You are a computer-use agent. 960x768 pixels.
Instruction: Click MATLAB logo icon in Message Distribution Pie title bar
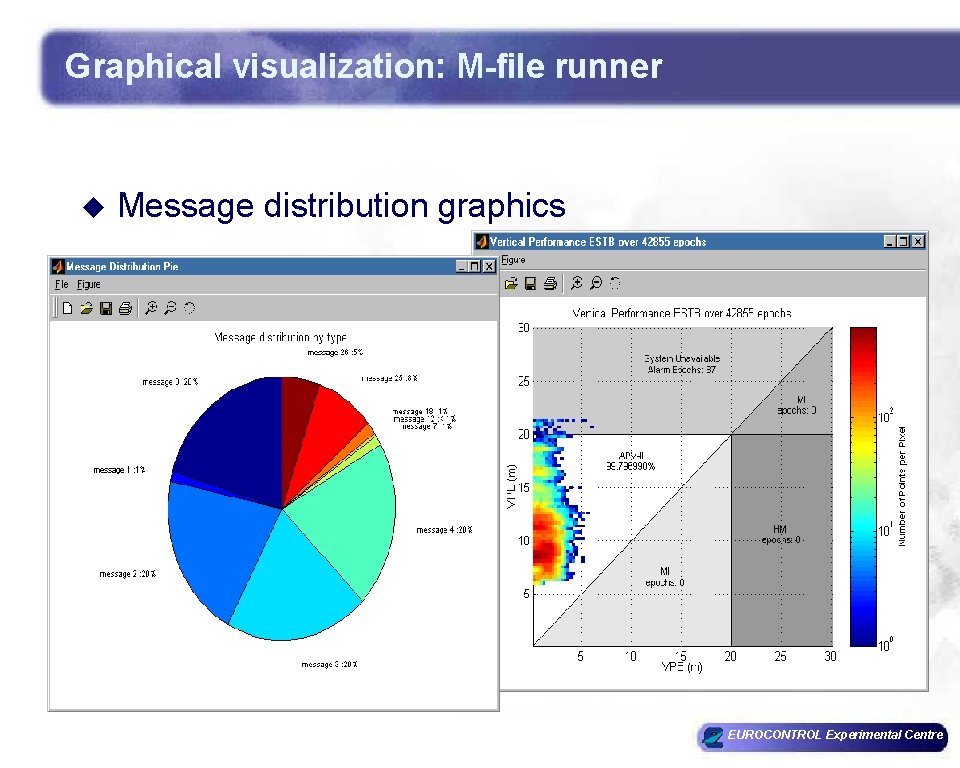58,266
